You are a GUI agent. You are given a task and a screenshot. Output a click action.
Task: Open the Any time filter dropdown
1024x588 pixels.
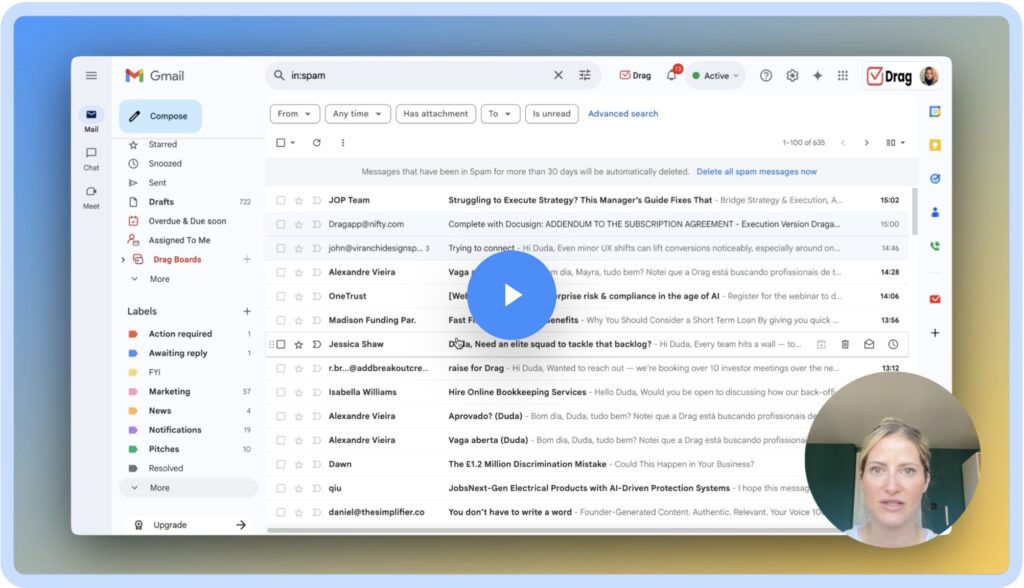point(358,114)
